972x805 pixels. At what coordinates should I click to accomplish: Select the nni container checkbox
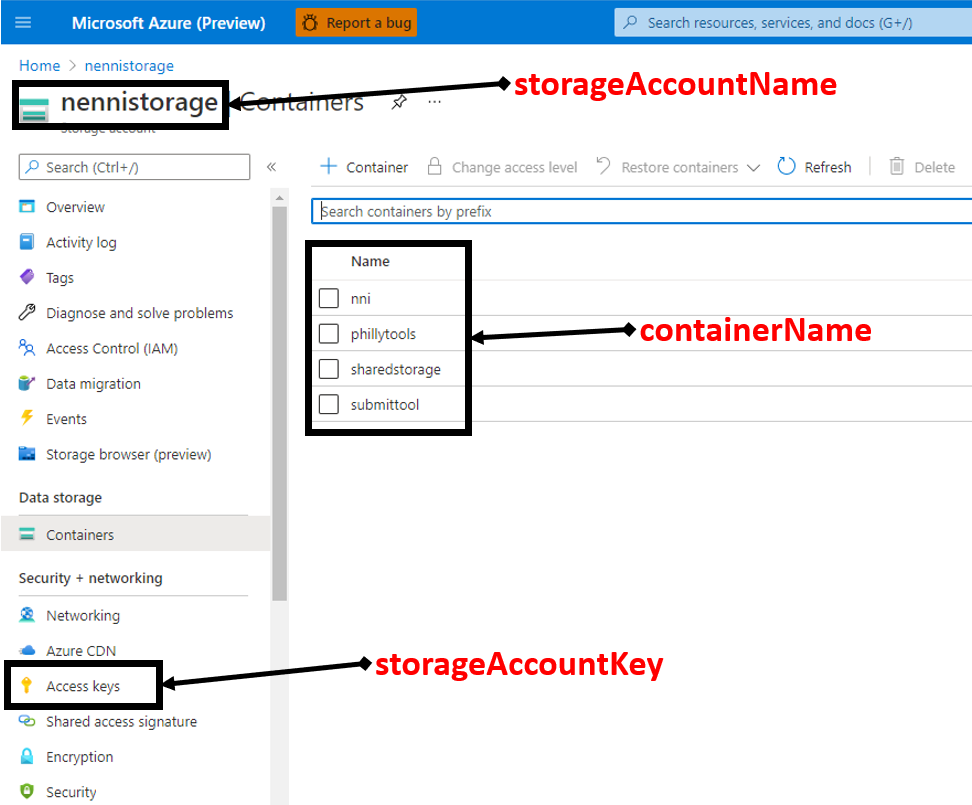(x=329, y=298)
